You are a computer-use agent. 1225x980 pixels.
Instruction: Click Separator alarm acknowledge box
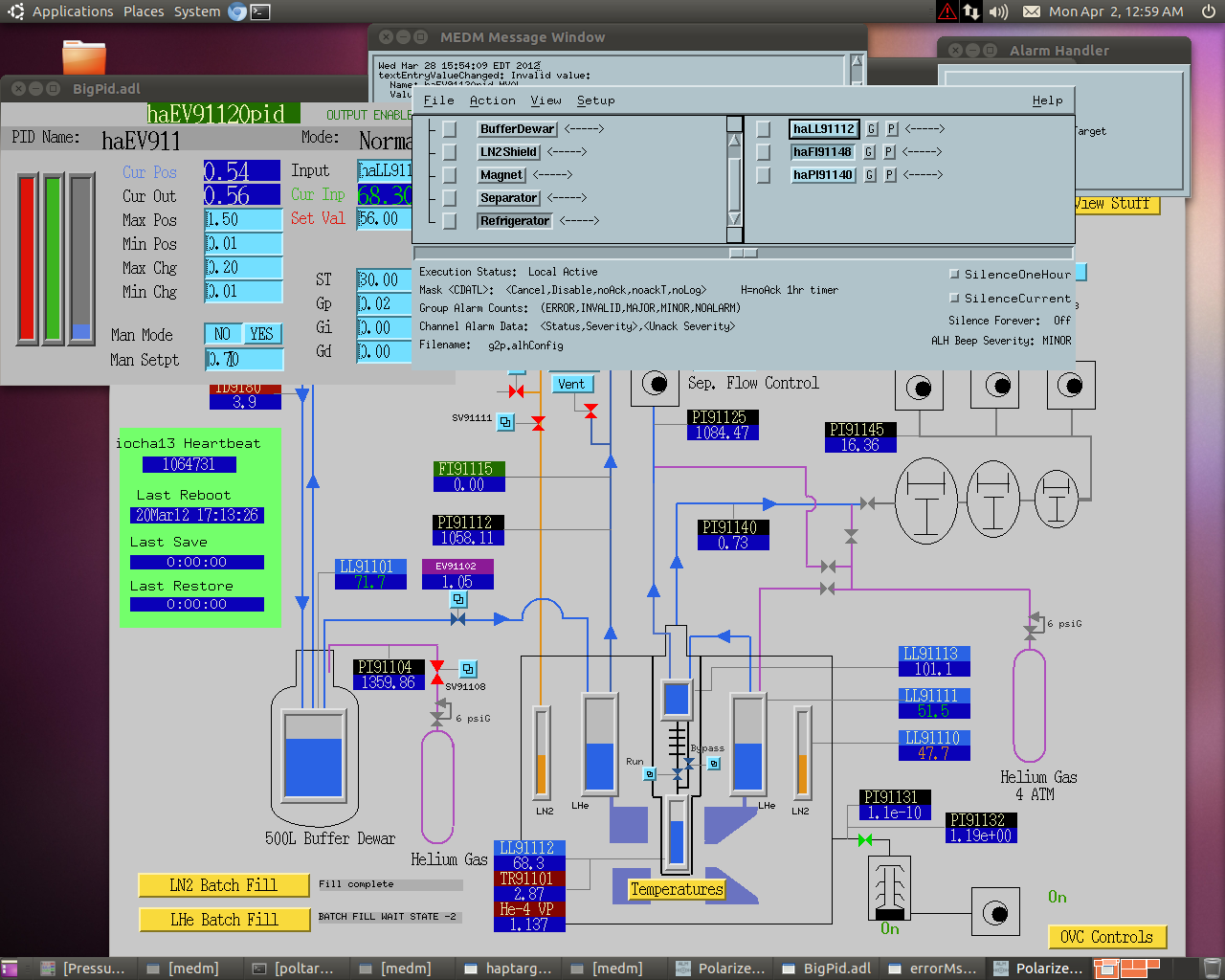pyautogui.click(x=450, y=198)
